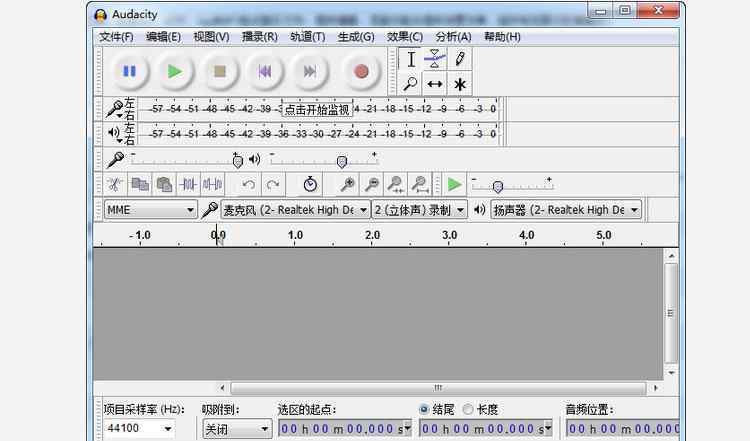Open the 生成(G) menu
This screenshot has height=441, width=750.
pos(356,37)
